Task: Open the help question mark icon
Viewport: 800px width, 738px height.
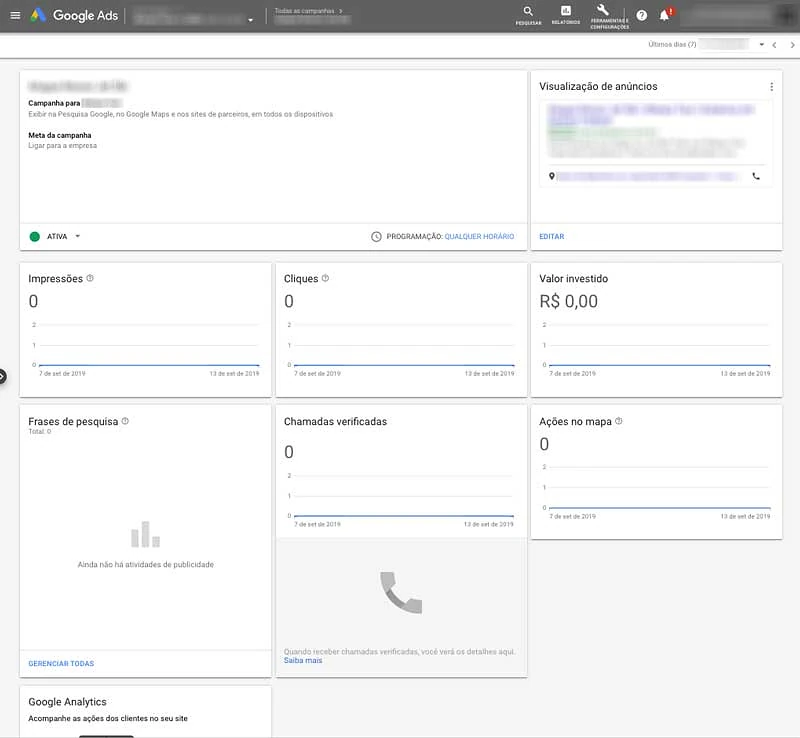Action: pos(642,15)
